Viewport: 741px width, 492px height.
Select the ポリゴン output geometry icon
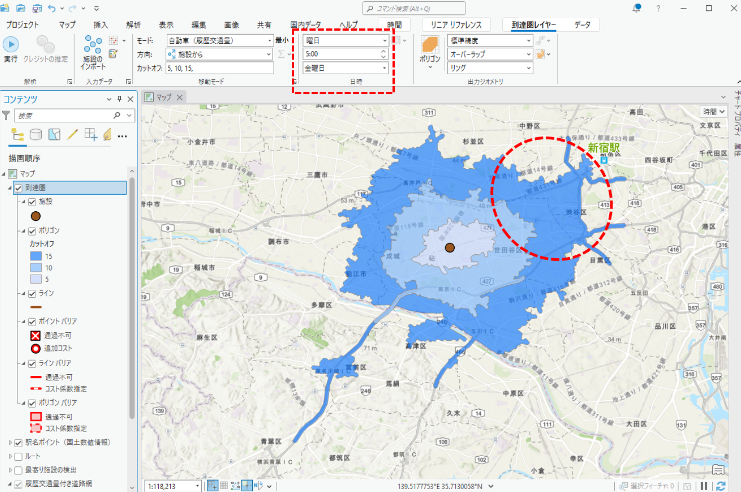pyautogui.click(x=429, y=45)
